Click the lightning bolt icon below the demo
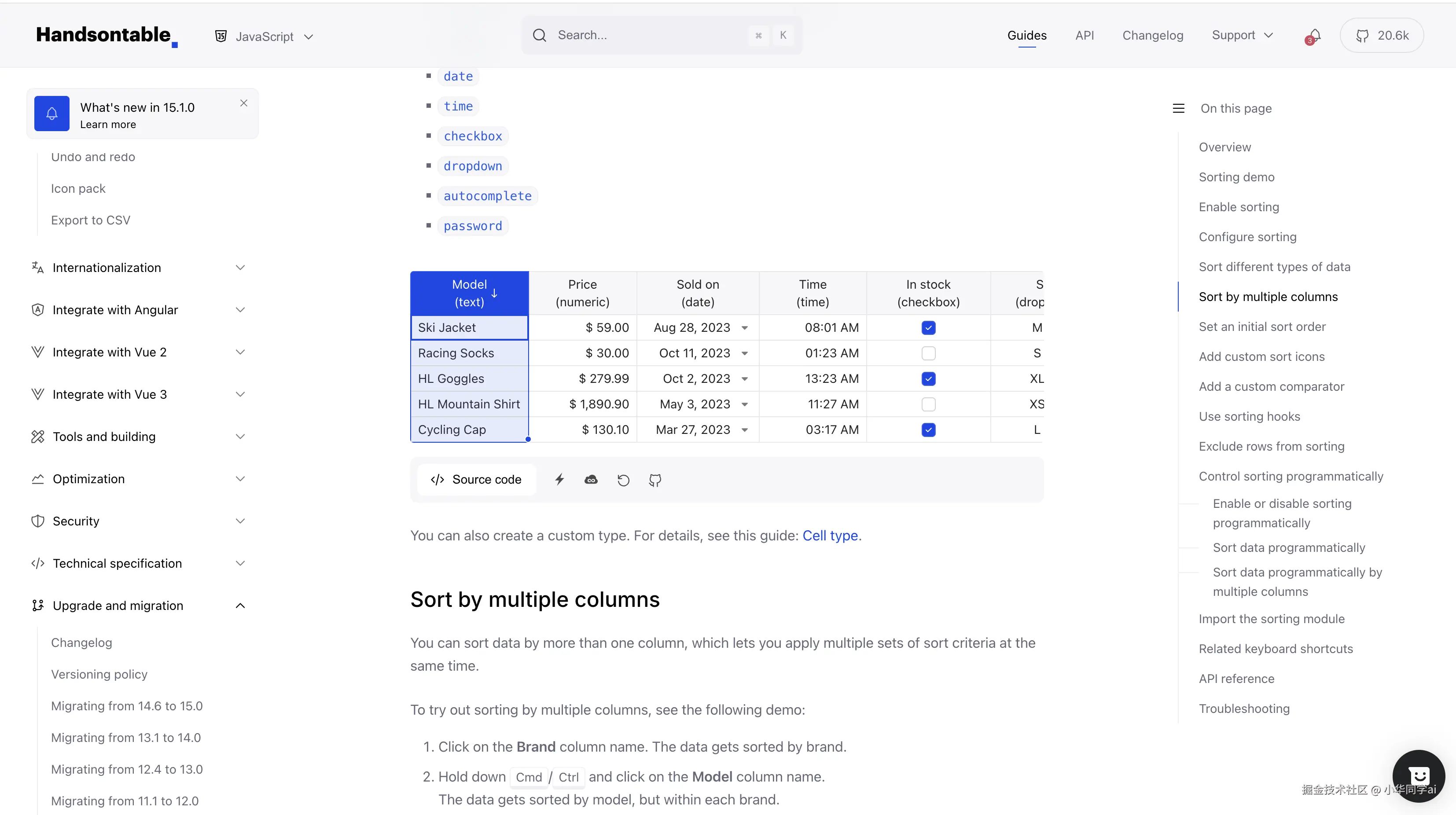Screen dimensions: 1456x815 click(x=559, y=479)
